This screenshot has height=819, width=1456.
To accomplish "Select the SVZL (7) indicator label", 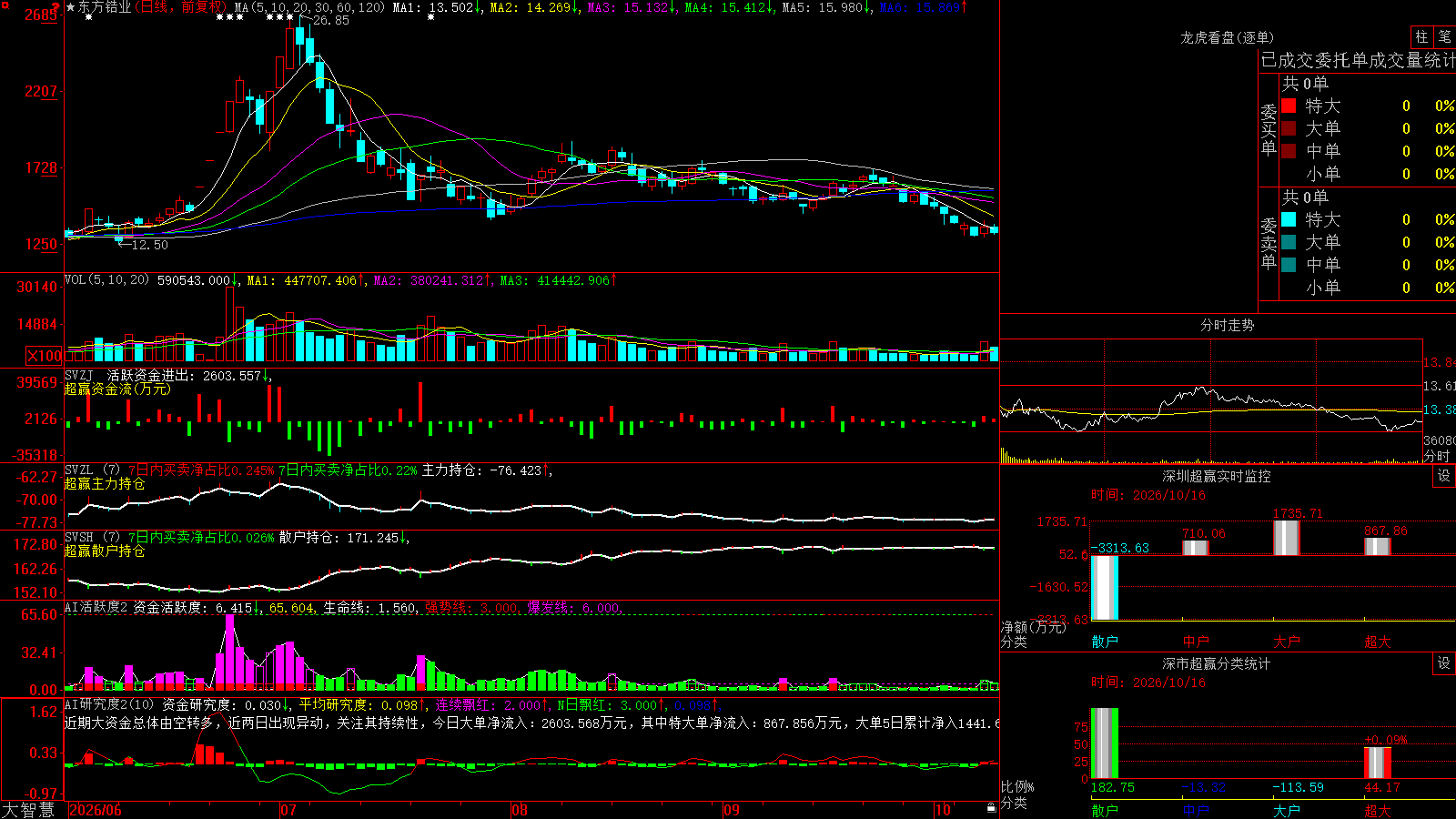I will (x=93, y=470).
